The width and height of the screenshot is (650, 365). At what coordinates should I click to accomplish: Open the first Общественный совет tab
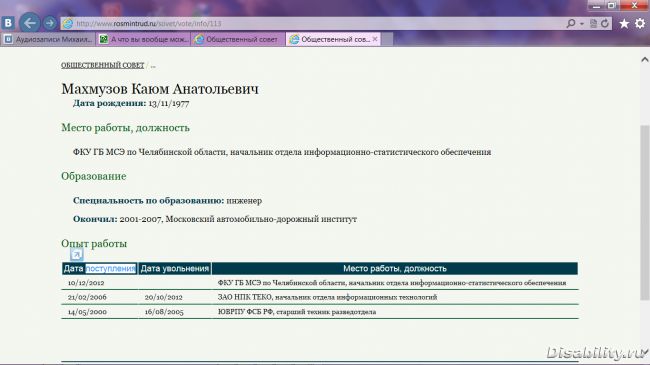pyautogui.click(x=238, y=39)
